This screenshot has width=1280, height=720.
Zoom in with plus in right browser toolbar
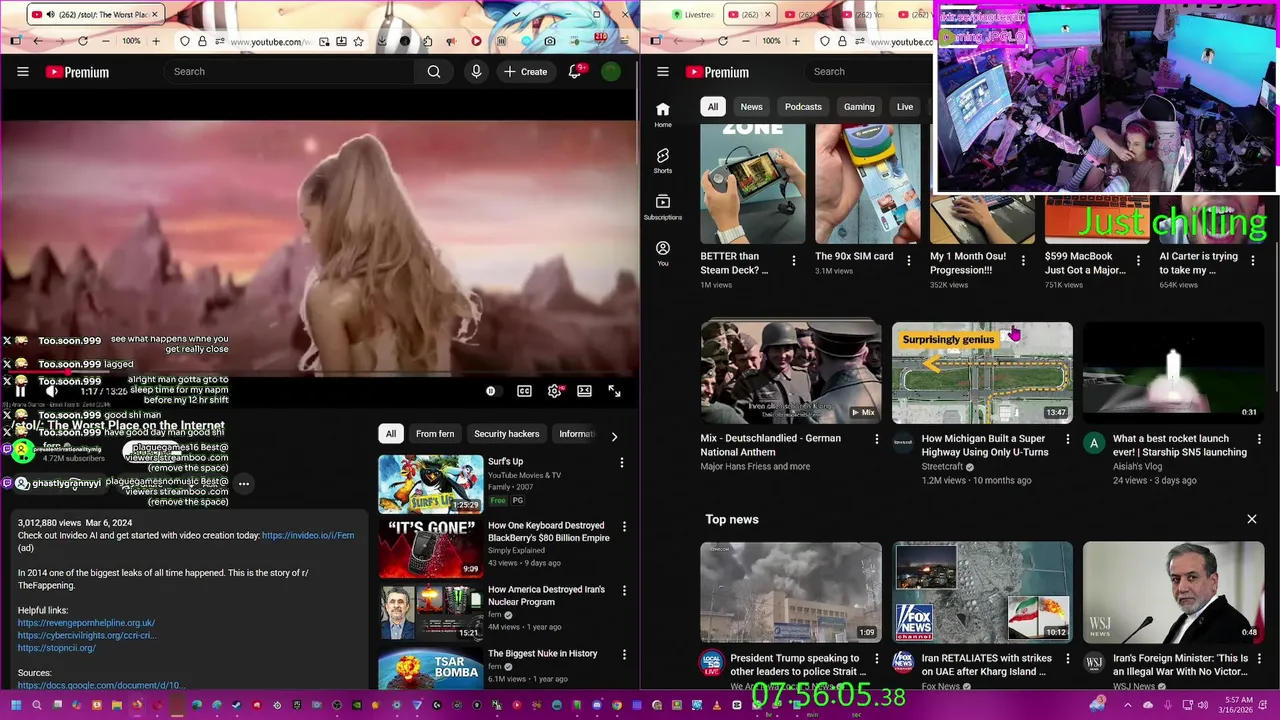click(x=796, y=41)
